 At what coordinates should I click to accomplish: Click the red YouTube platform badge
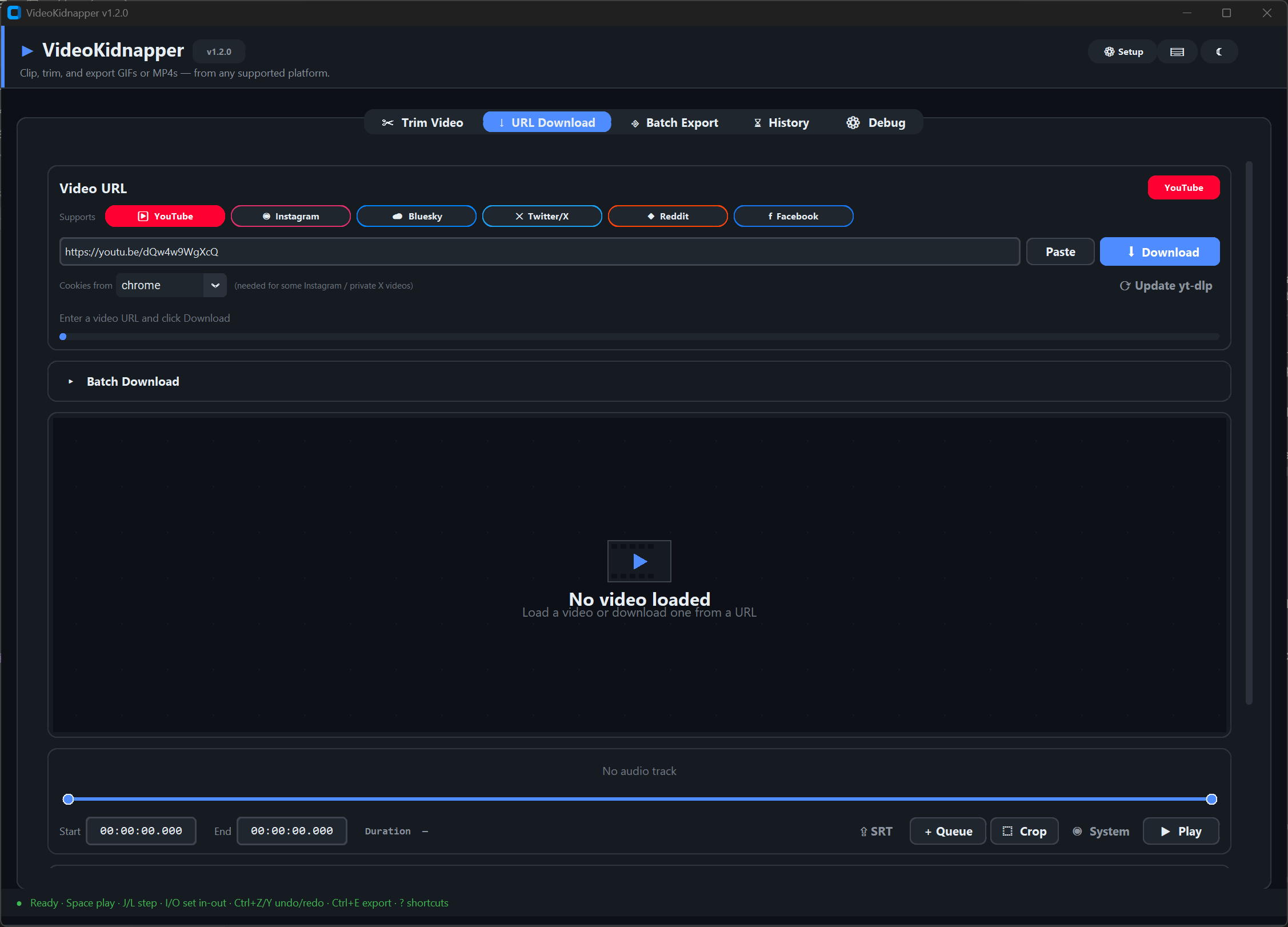tap(1183, 187)
